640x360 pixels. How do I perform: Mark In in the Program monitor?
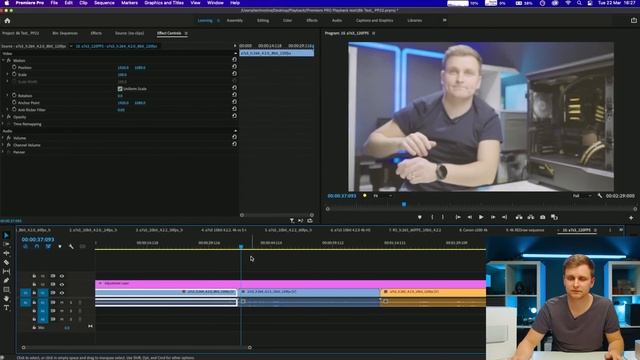pyautogui.click(x=432, y=217)
